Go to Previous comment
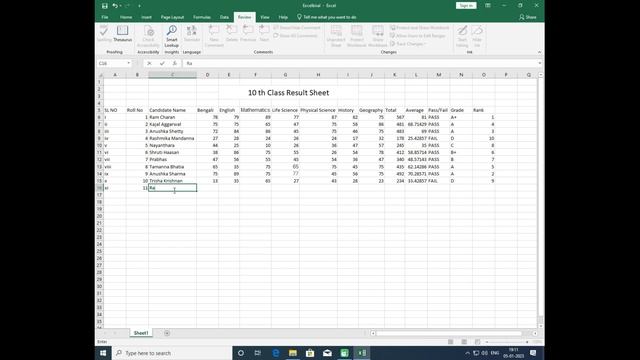 pyautogui.click(x=248, y=34)
